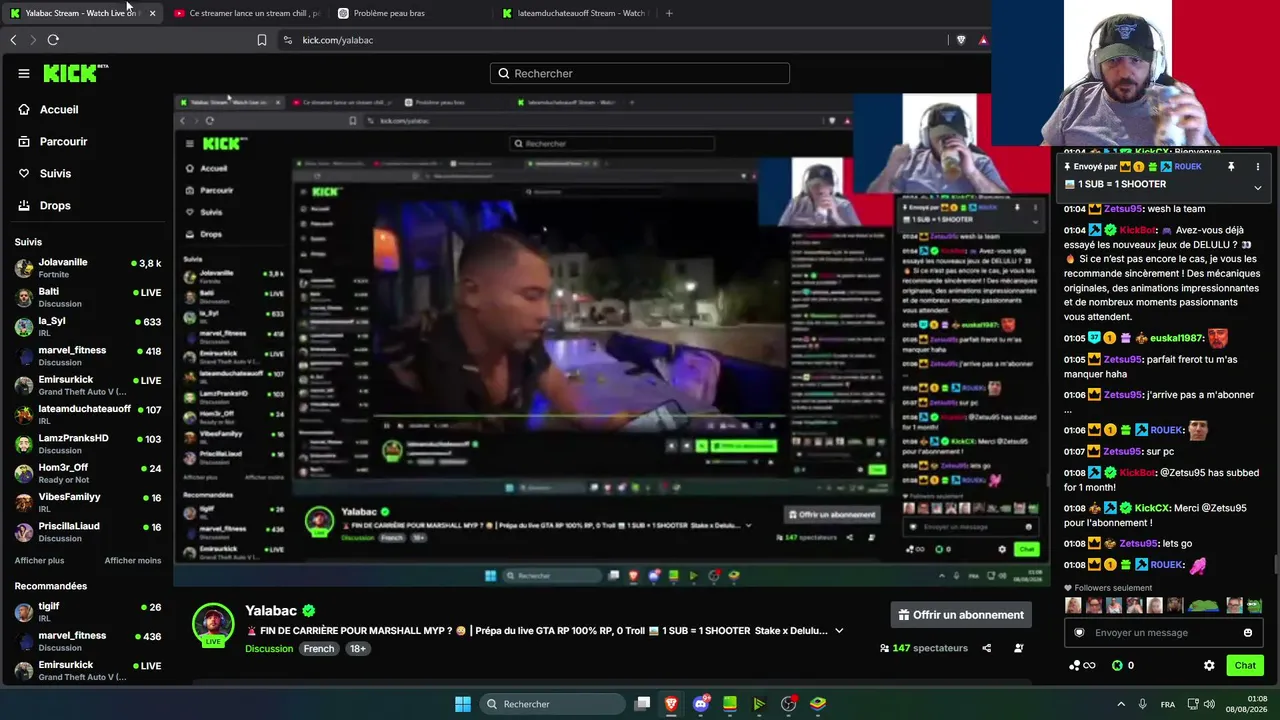Click the chat identity badge icon in the message box

click(1079, 632)
